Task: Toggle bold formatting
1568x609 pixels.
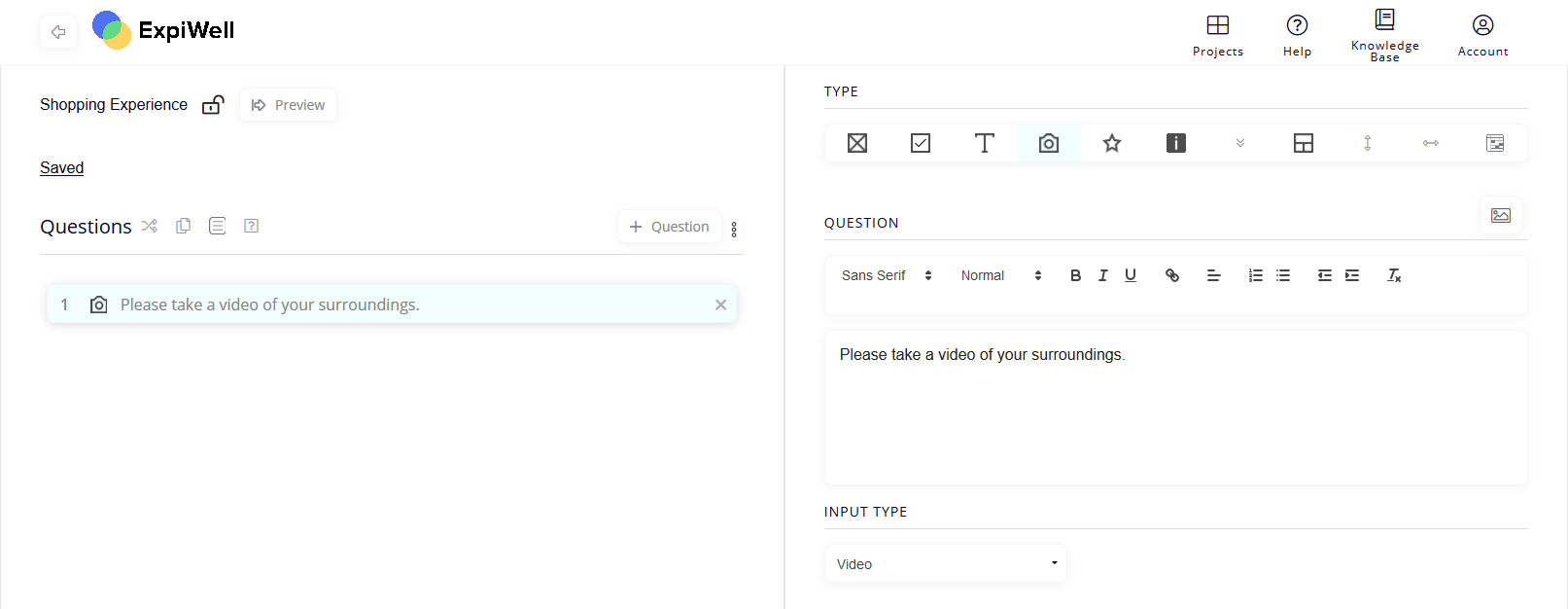Action: click(x=1075, y=275)
